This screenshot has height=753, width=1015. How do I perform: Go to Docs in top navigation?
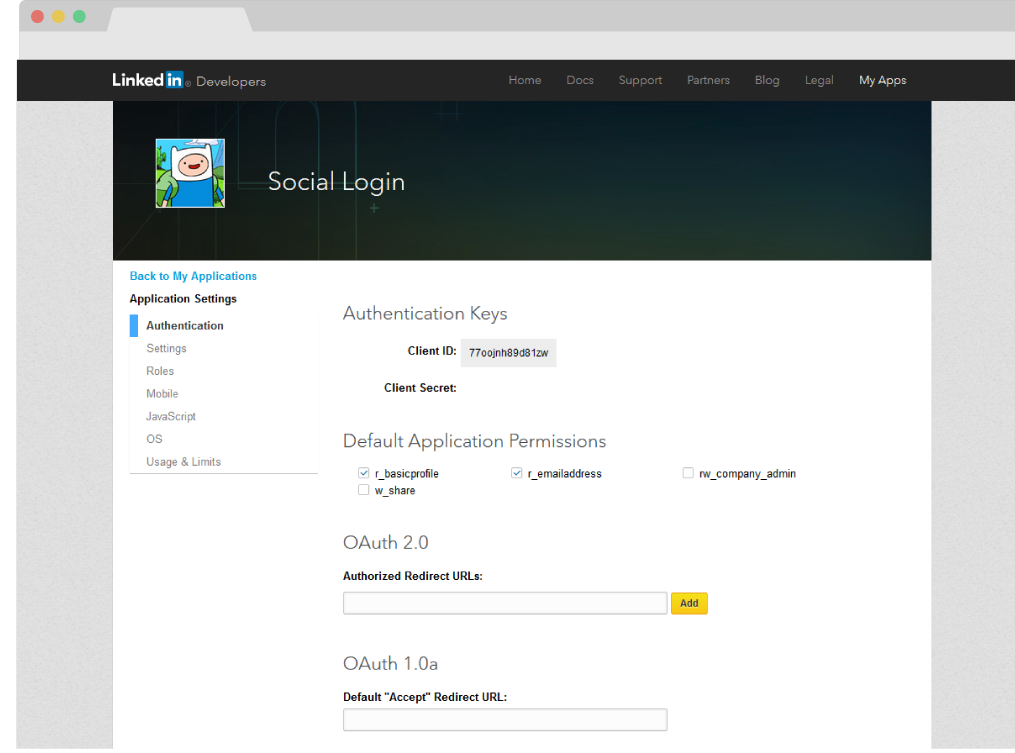coord(580,80)
